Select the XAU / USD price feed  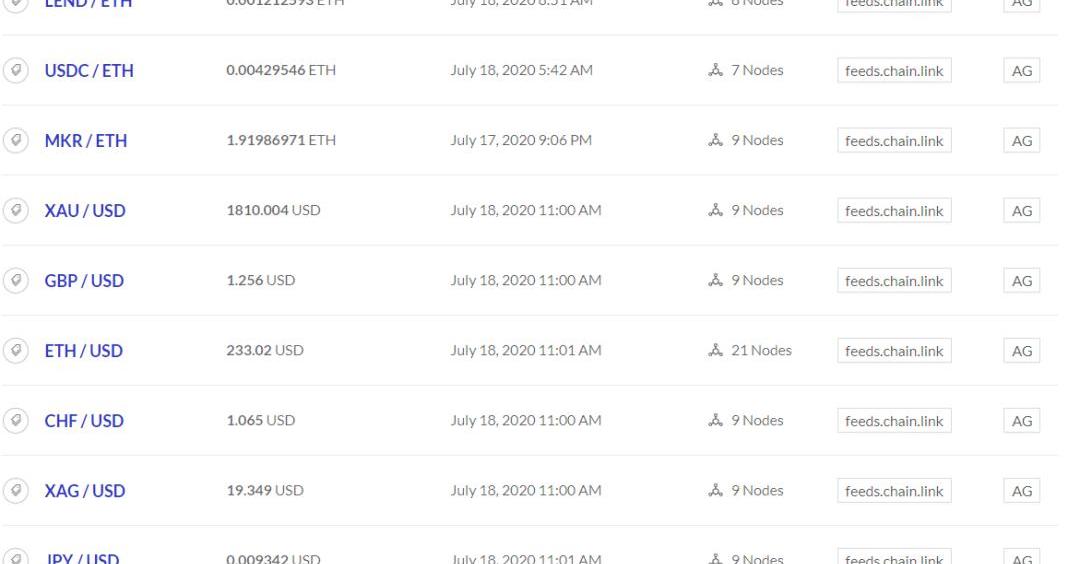(x=85, y=210)
